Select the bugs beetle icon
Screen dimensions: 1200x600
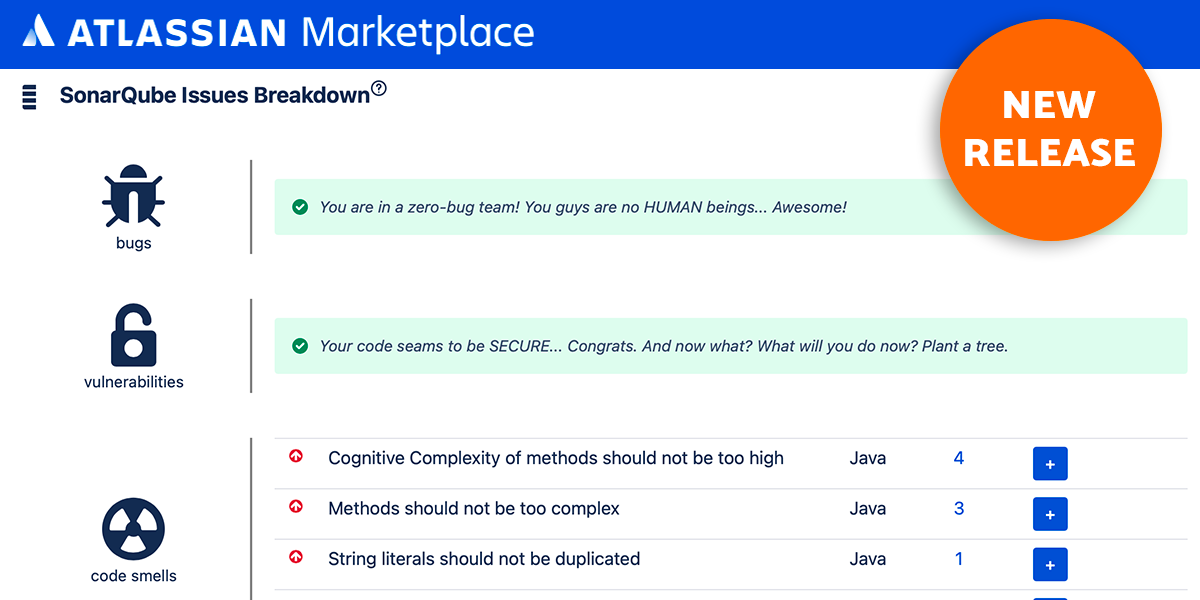click(133, 198)
